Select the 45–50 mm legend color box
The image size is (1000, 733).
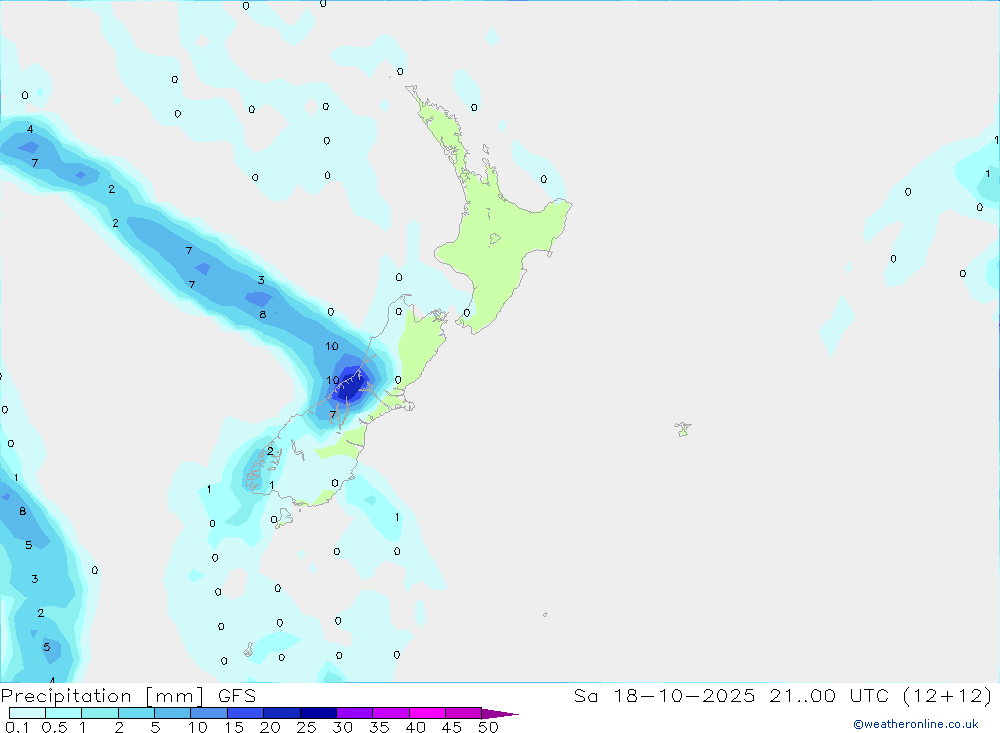coord(464,713)
